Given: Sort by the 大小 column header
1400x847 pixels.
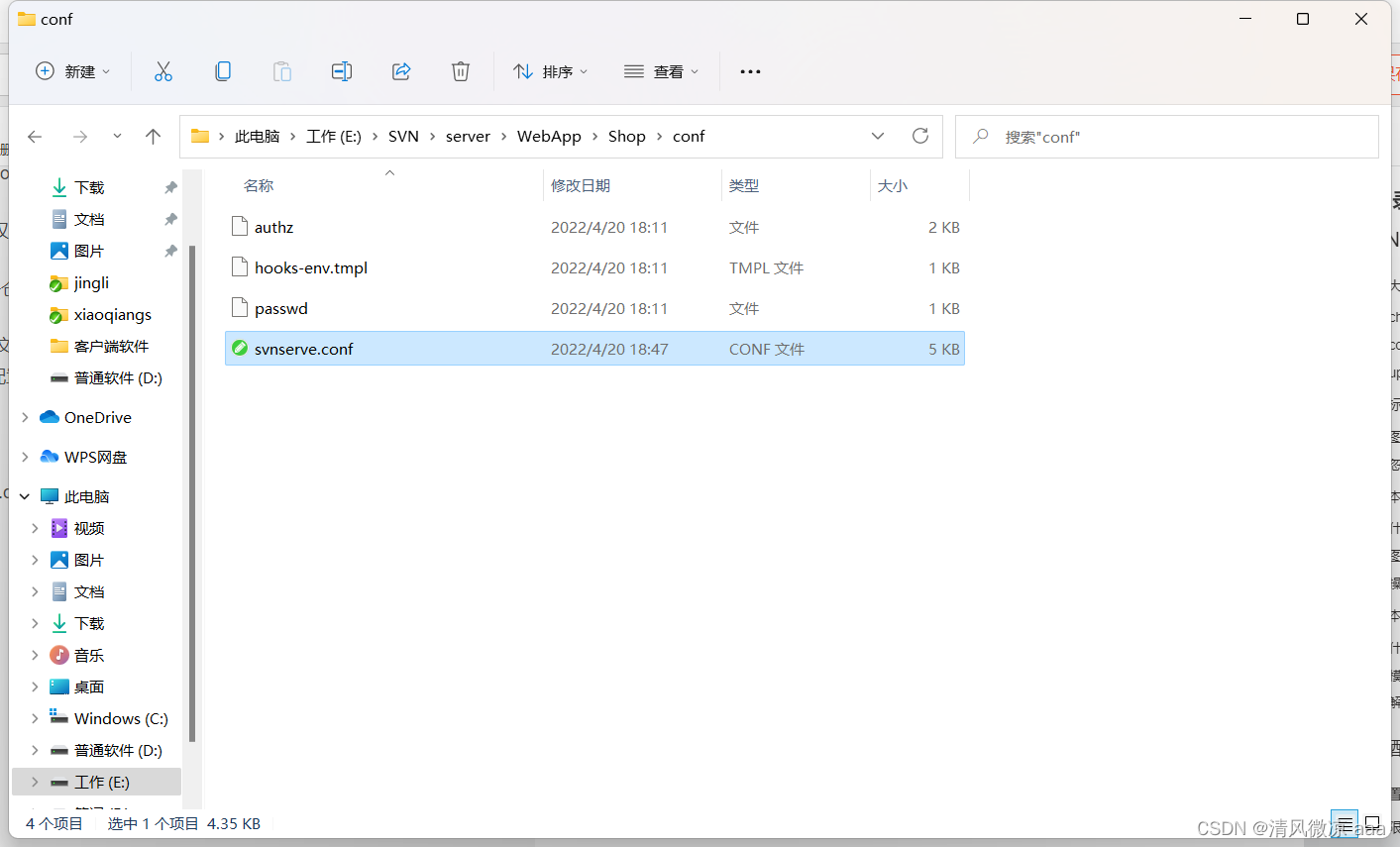Looking at the screenshot, I should coord(893,185).
